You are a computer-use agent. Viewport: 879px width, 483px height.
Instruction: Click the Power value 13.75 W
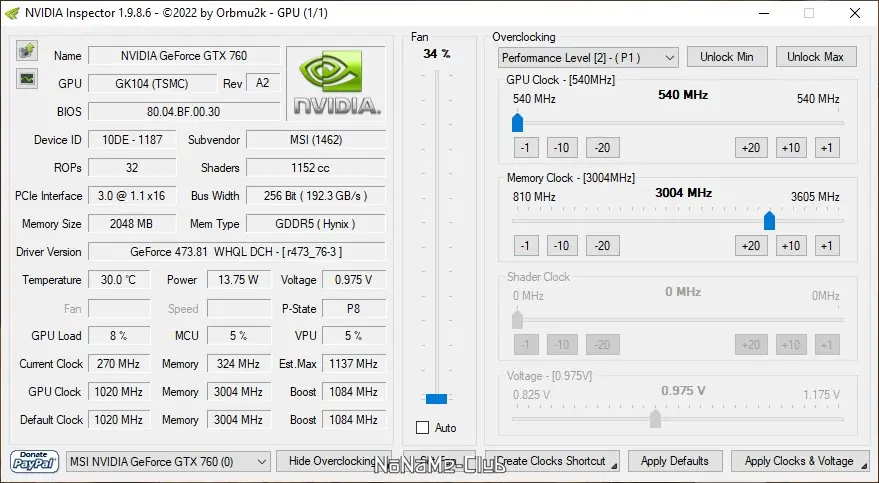click(x=239, y=280)
